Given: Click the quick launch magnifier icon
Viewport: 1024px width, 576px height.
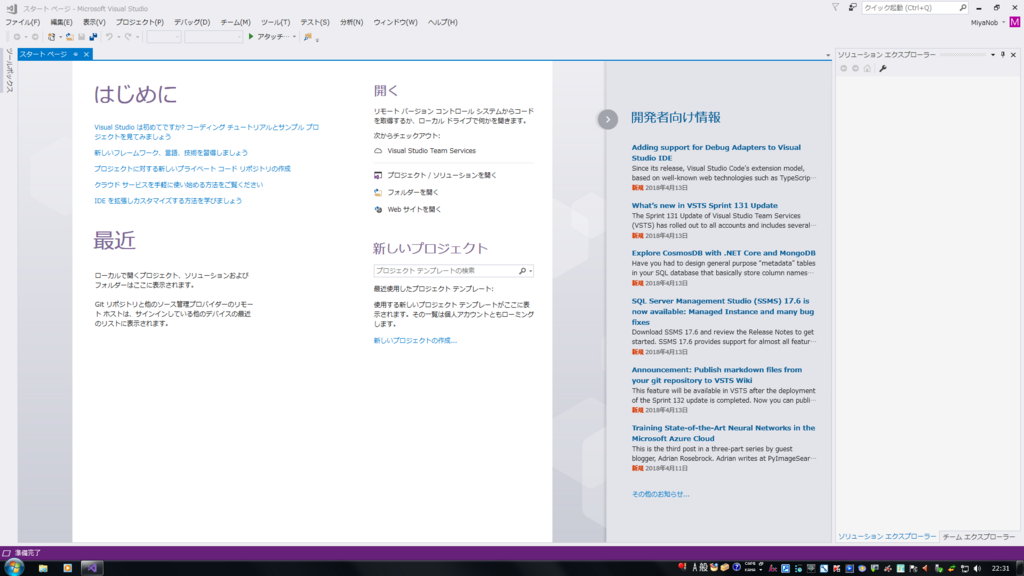Looking at the screenshot, I should [x=963, y=8].
